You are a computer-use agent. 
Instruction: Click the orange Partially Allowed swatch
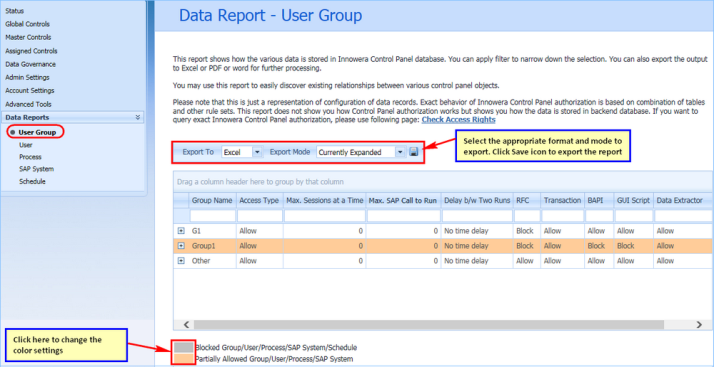184,359
